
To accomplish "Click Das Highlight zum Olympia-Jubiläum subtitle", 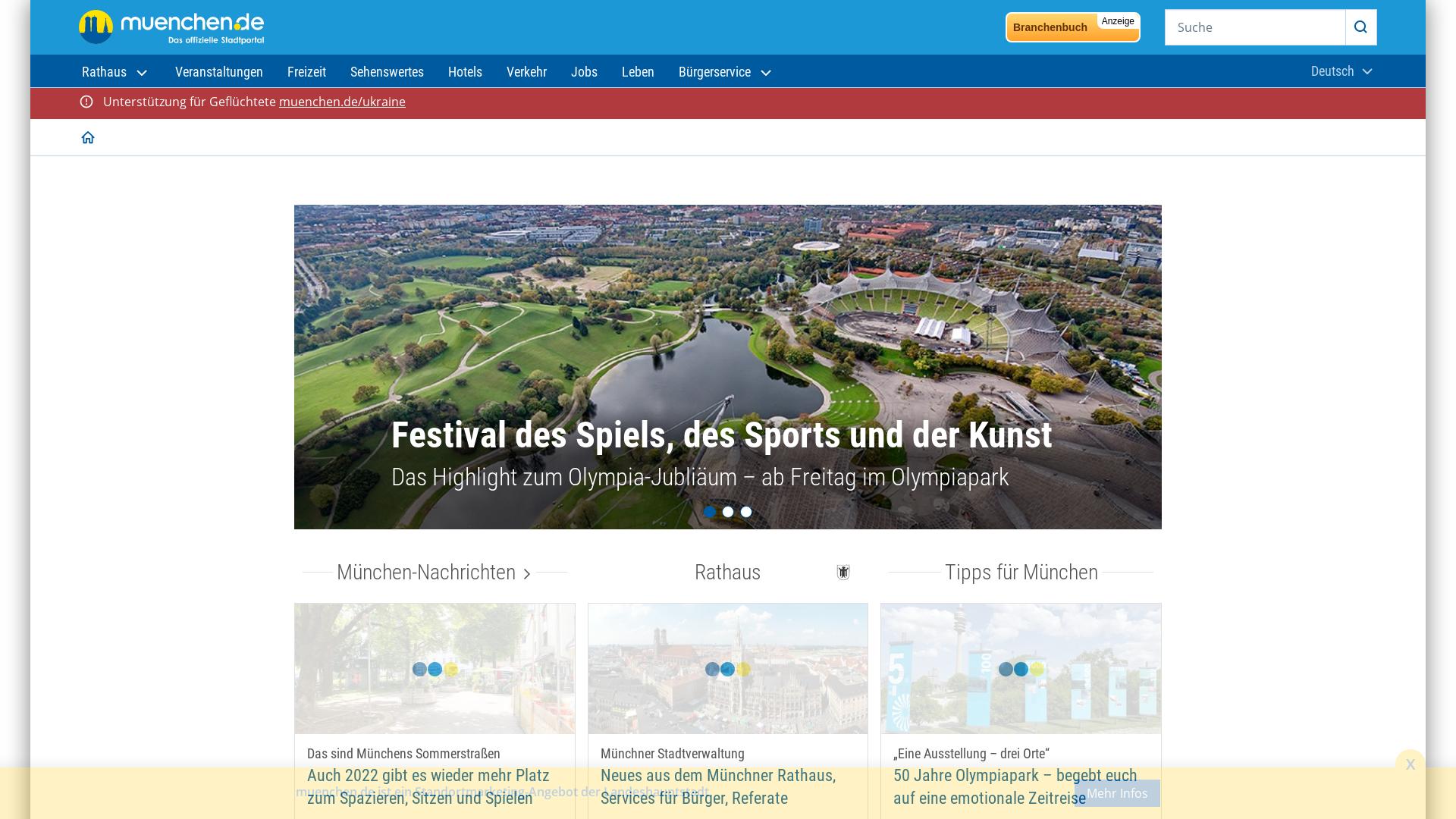I will pos(700,478).
